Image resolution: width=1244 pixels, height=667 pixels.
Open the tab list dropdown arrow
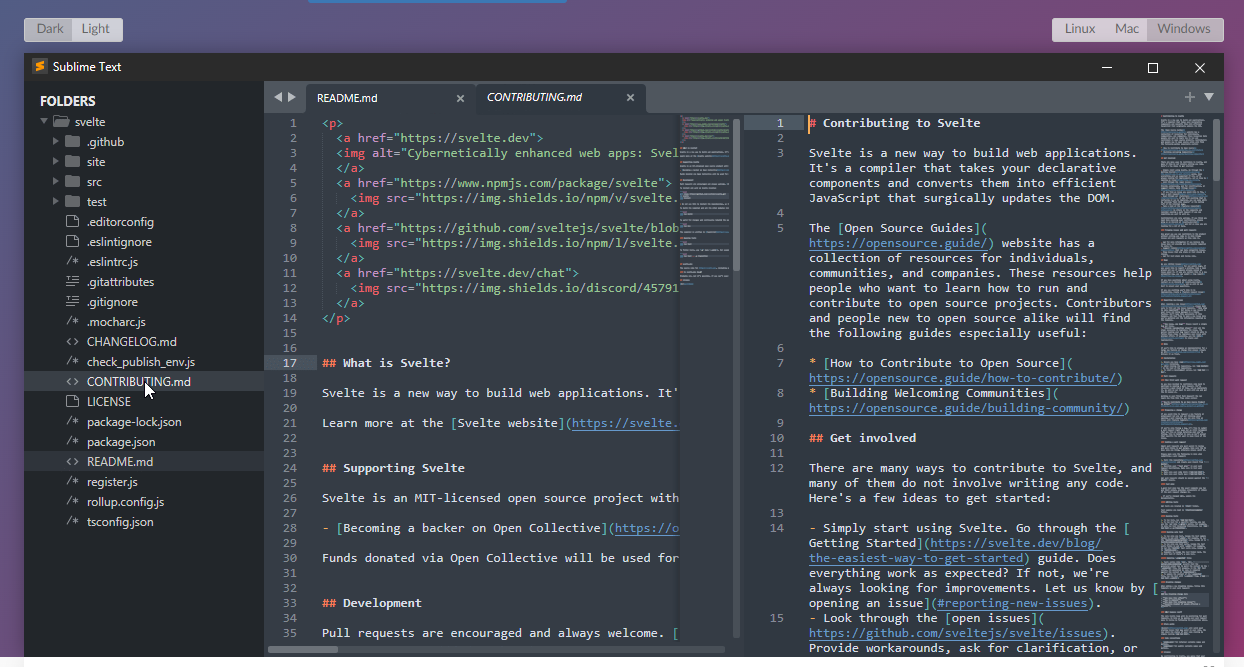(x=1209, y=97)
